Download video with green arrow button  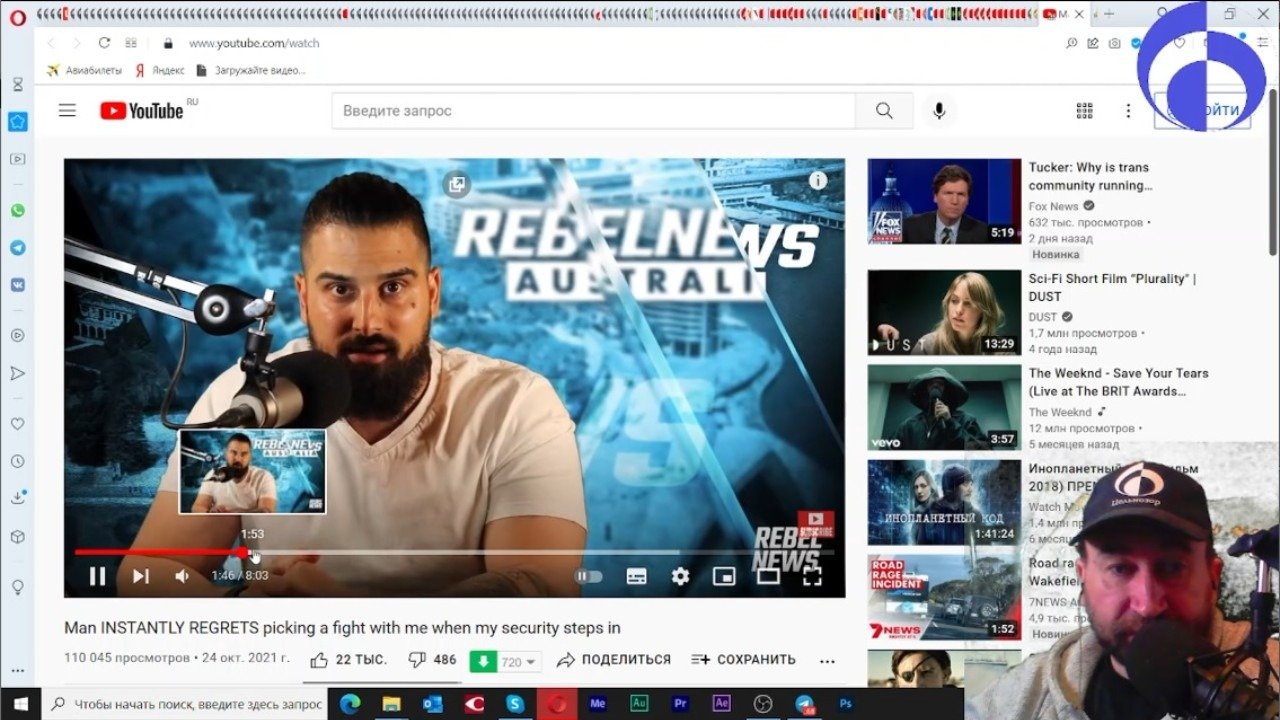tap(483, 661)
